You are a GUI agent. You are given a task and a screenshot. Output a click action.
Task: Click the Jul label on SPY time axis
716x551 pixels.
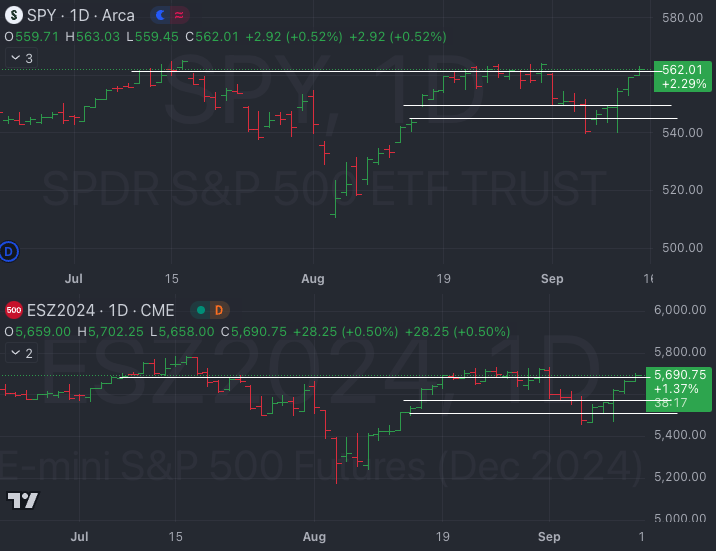pyautogui.click(x=72, y=279)
